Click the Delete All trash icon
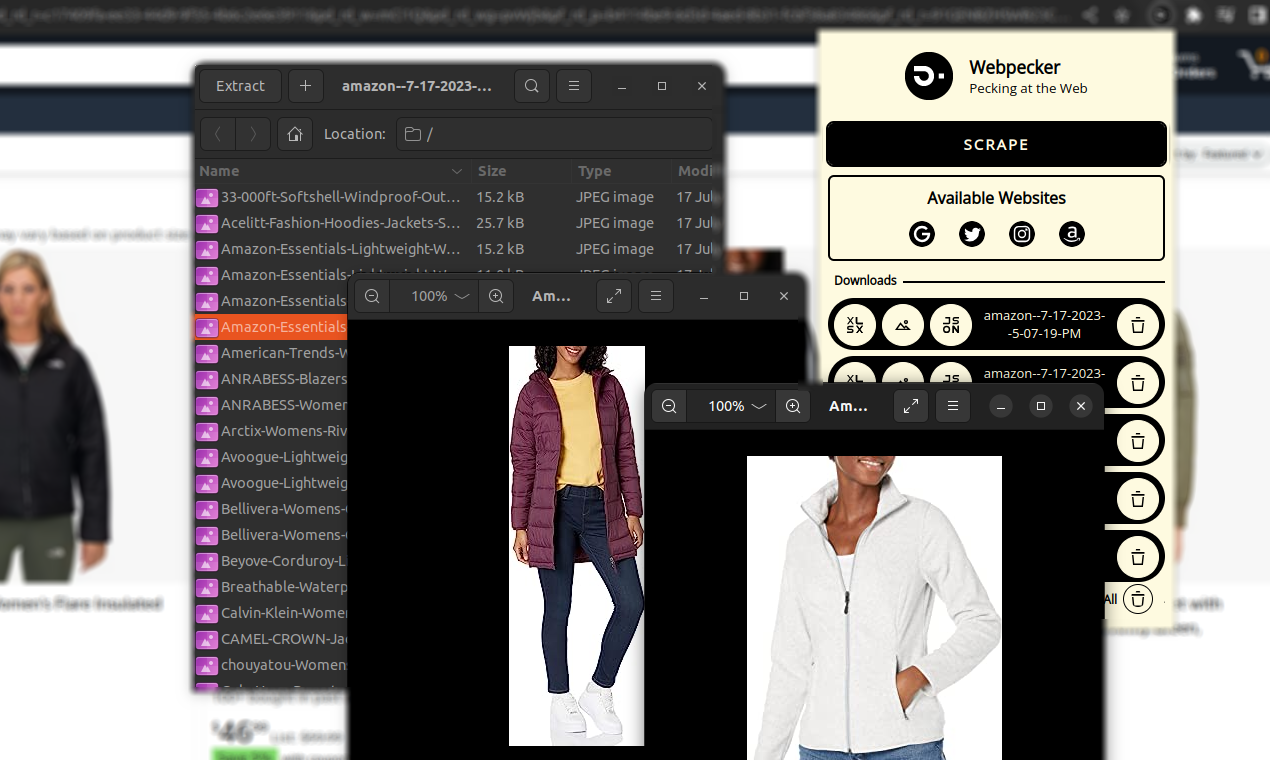Viewport: 1270px width, 760px height. click(1138, 599)
